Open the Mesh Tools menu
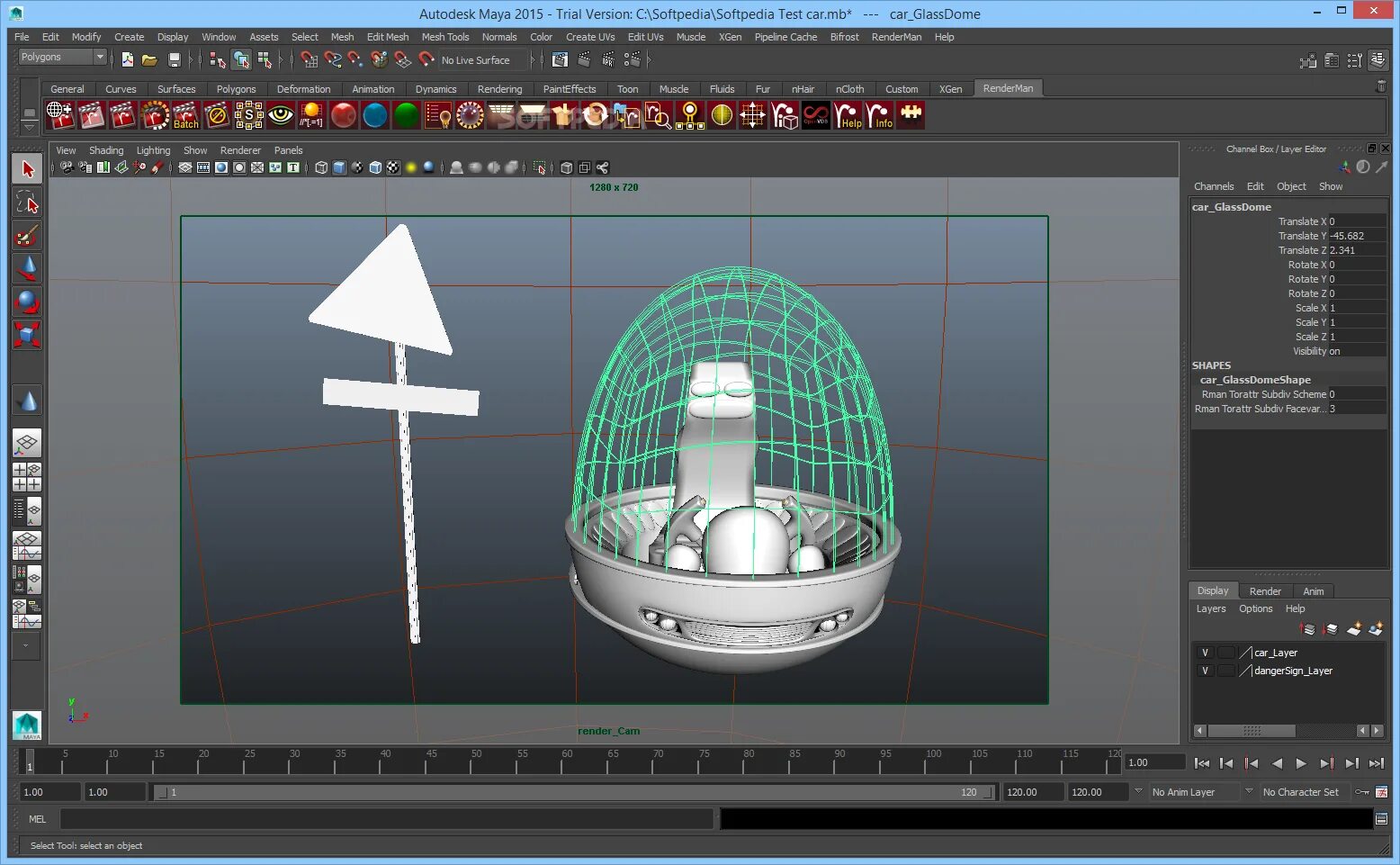The image size is (1400, 865). (x=445, y=37)
